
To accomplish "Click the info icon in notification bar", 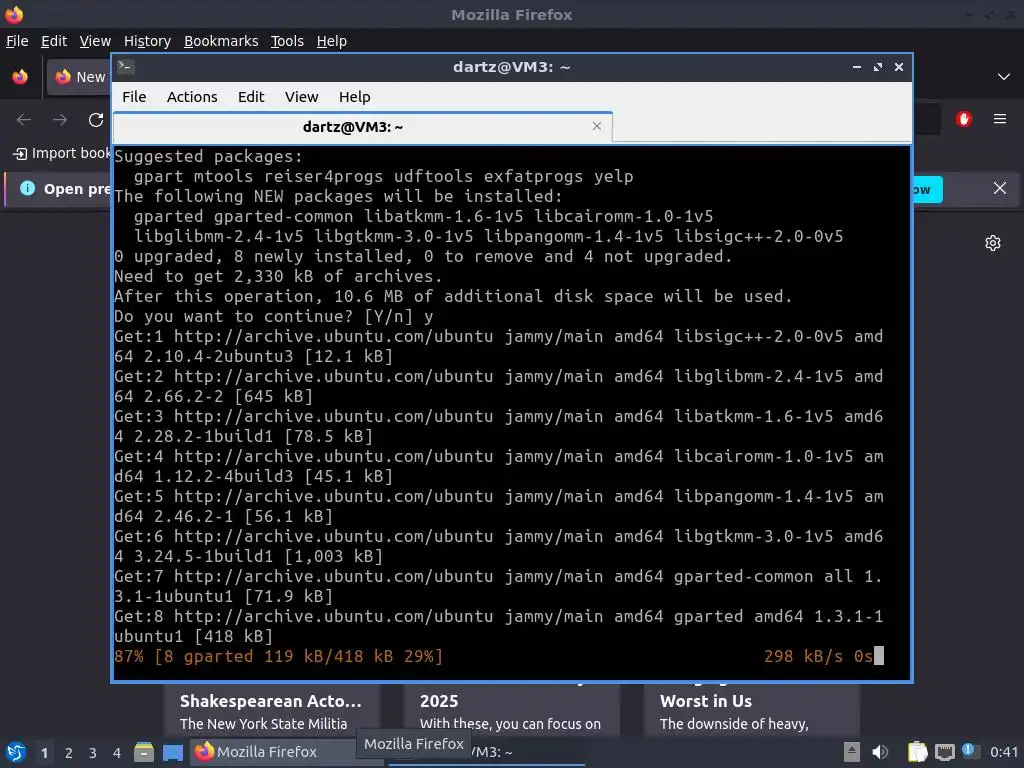I will coord(27,189).
